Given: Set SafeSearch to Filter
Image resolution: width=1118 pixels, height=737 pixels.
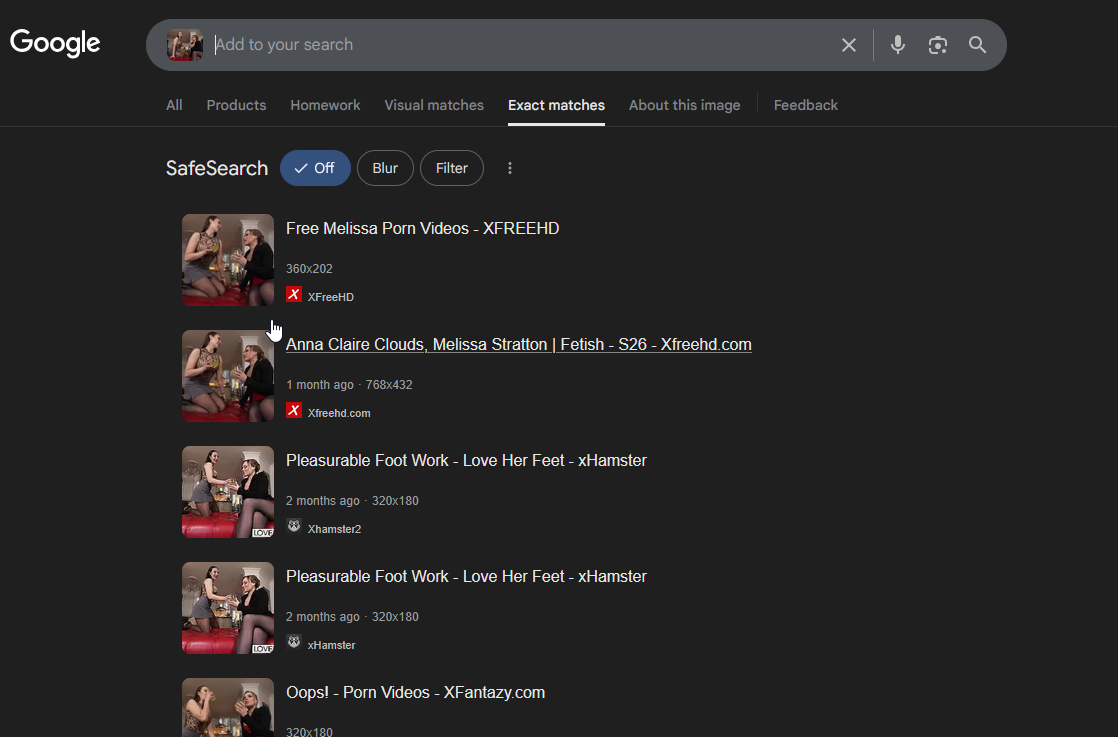Looking at the screenshot, I should pos(452,168).
